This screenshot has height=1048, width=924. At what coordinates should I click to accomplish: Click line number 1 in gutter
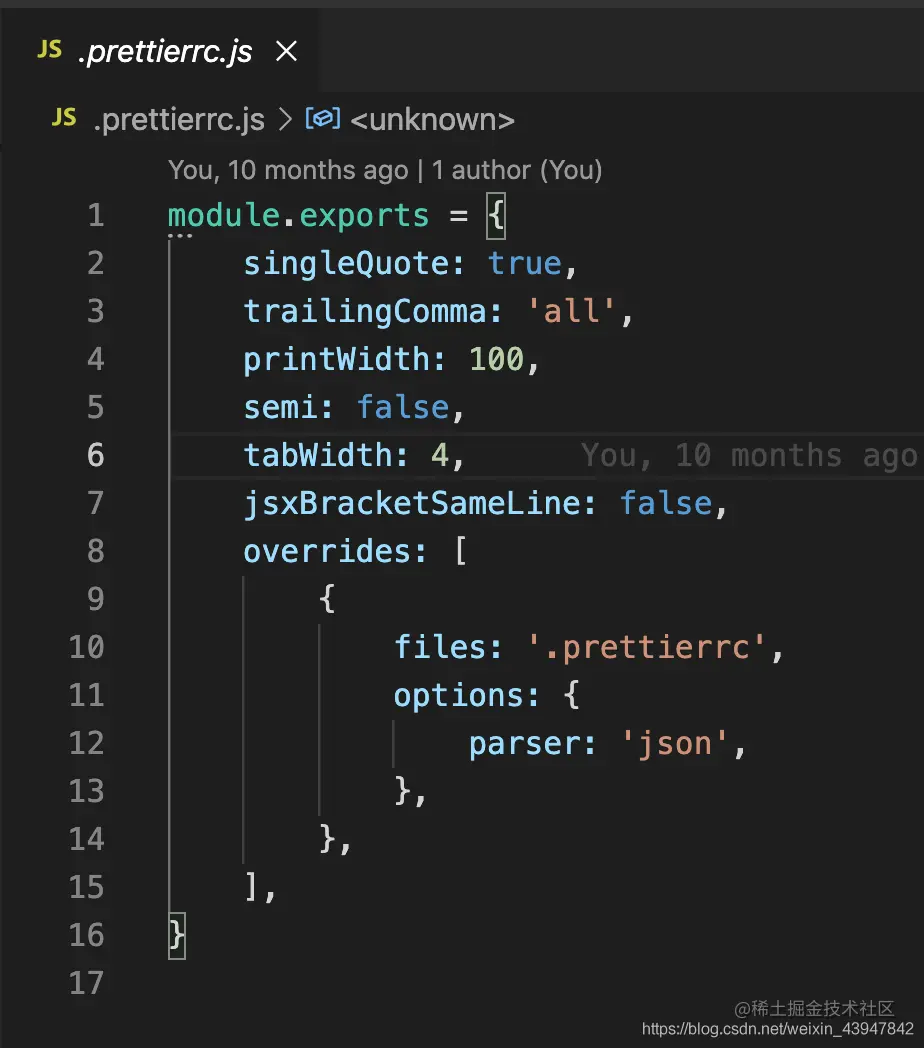coord(96,215)
